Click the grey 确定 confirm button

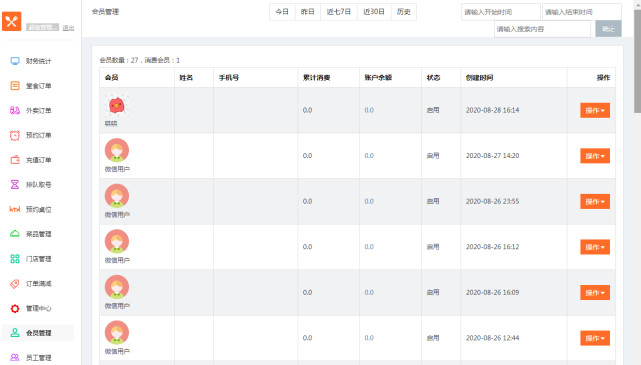(x=608, y=29)
